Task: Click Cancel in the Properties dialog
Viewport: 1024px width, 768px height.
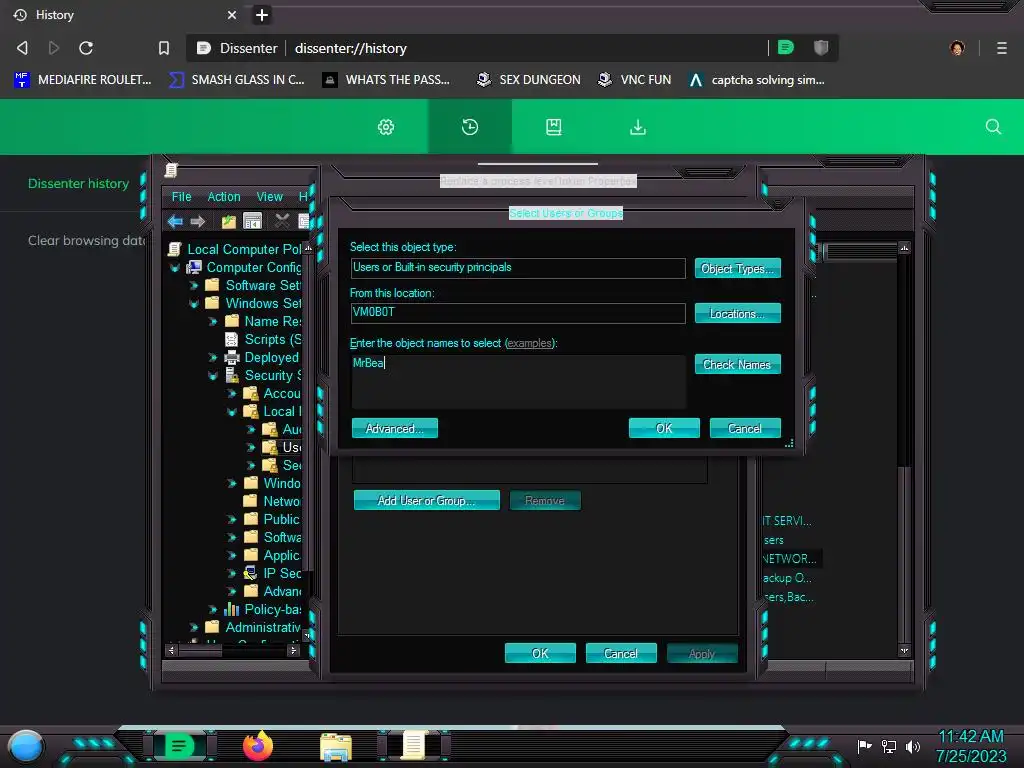Action: coord(621,653)
